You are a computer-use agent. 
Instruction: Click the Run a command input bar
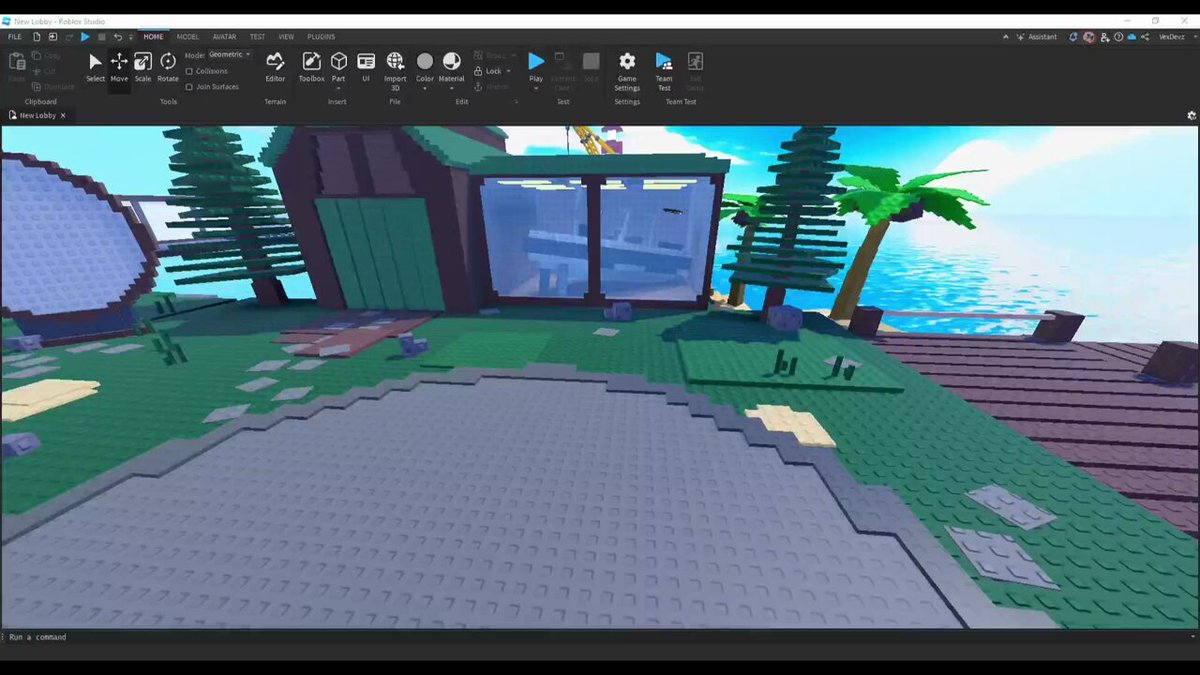(x=600, y=637)
